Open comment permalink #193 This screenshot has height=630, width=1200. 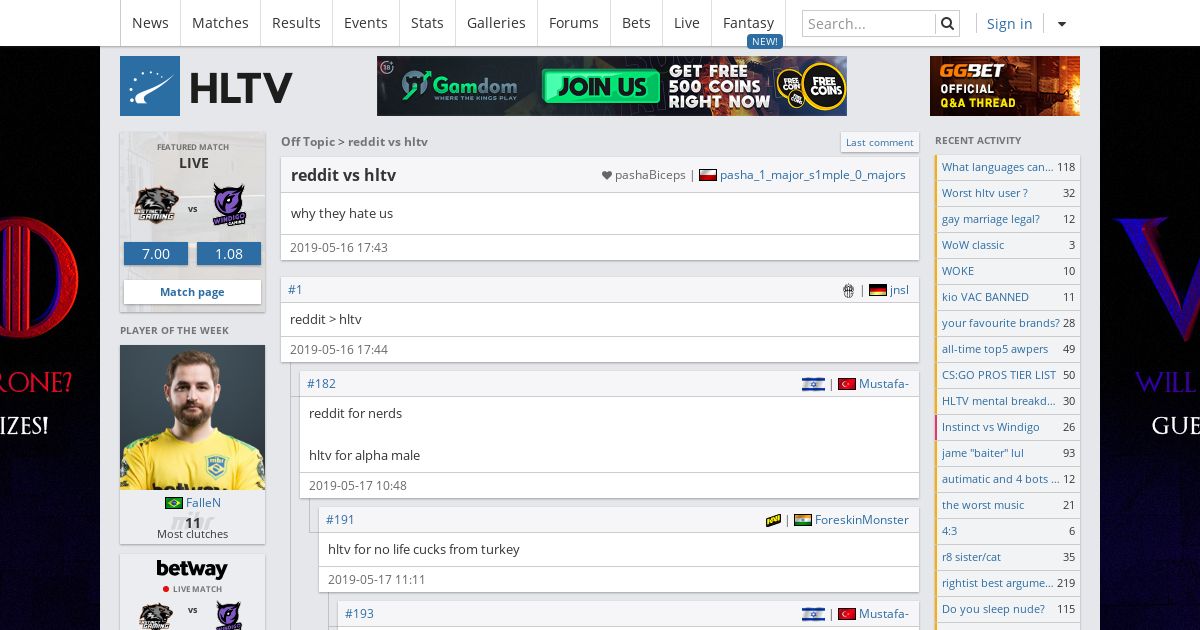[x=359, y=614]
